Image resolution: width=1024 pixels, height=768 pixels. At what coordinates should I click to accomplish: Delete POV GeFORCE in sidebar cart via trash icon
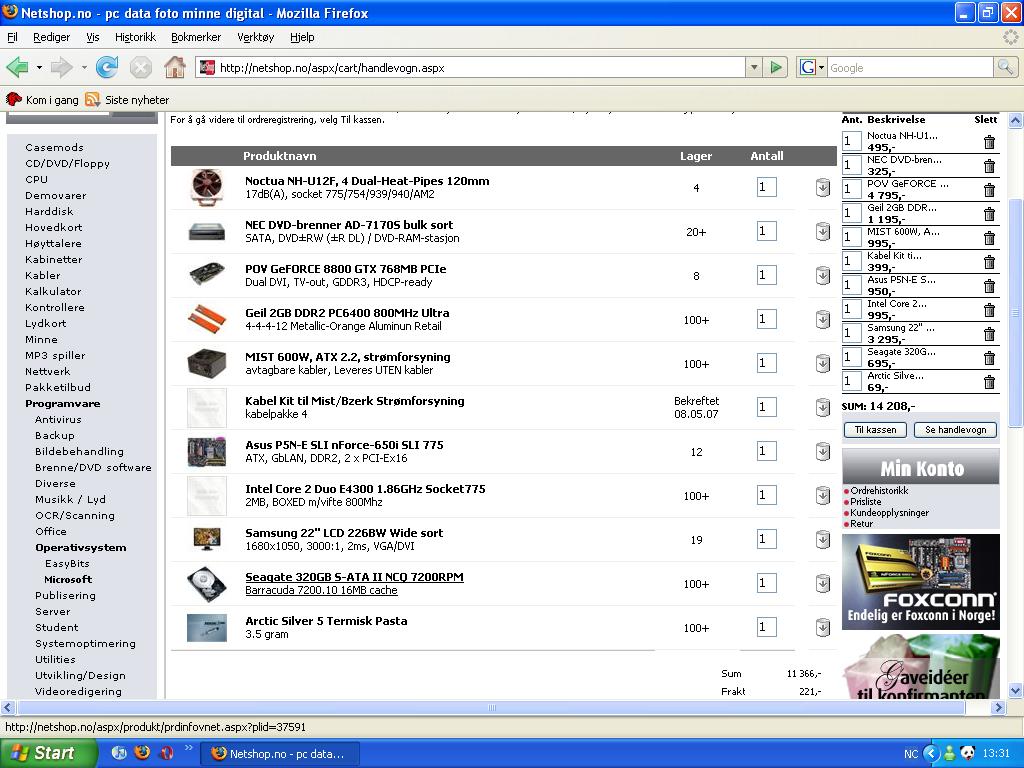pos(989,190)
